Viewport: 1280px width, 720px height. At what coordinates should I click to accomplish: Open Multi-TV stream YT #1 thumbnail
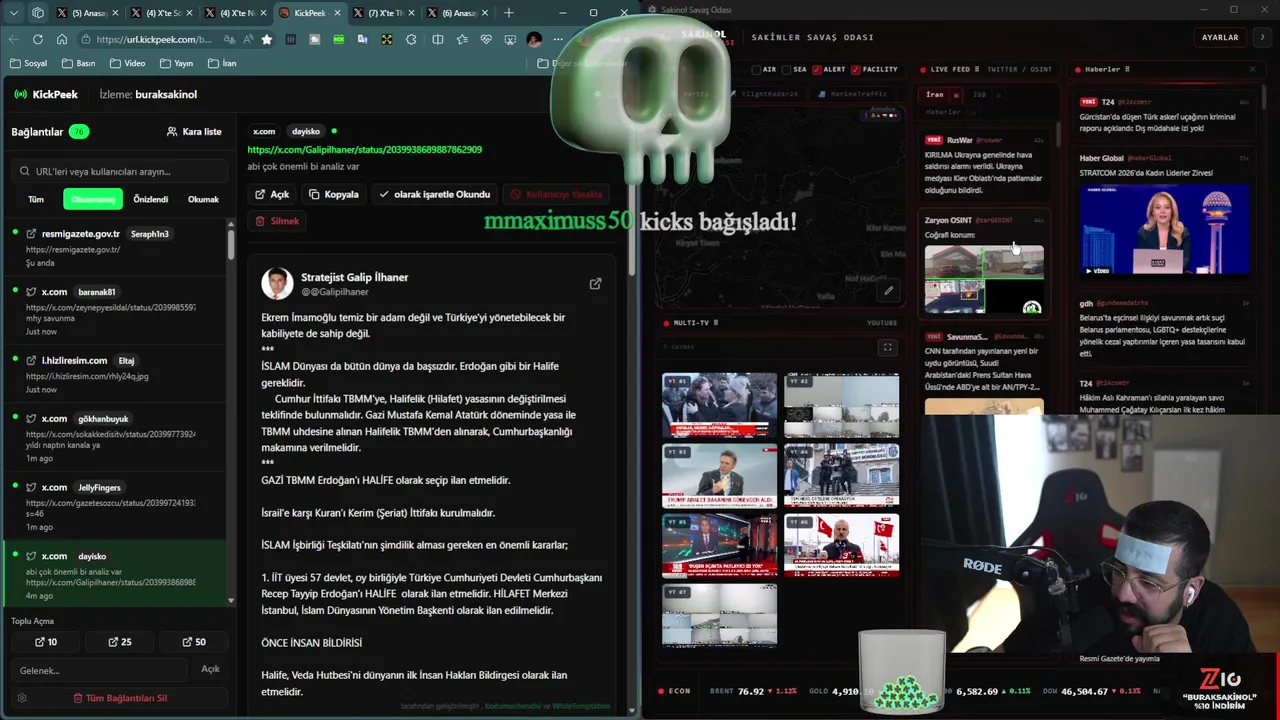pyautogui.click(x=719, y=405)
